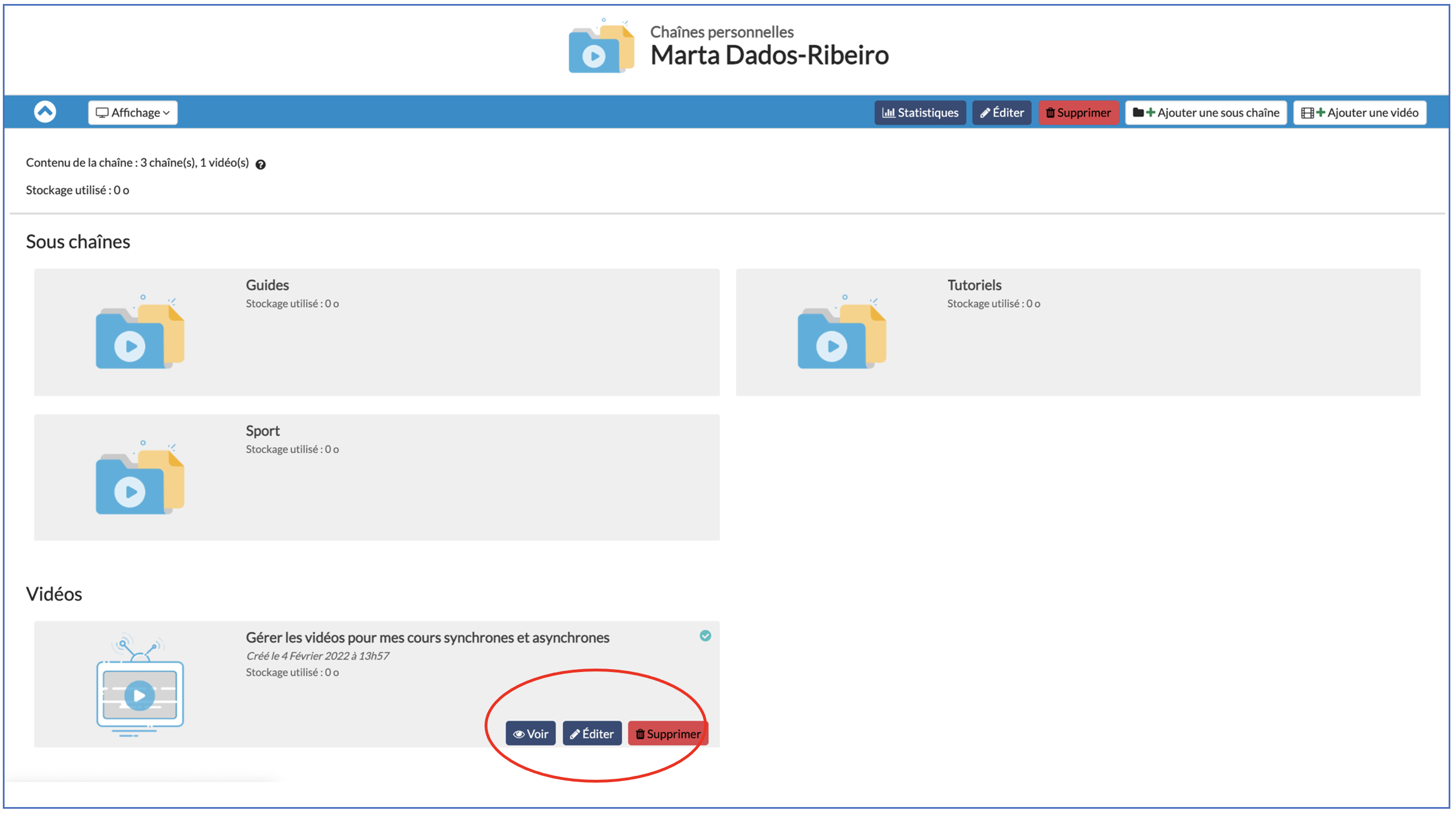This screenshot has width=1456, height=815.
Task: Click Ajouter une vidéo
Action: (x=1360, y=112)
